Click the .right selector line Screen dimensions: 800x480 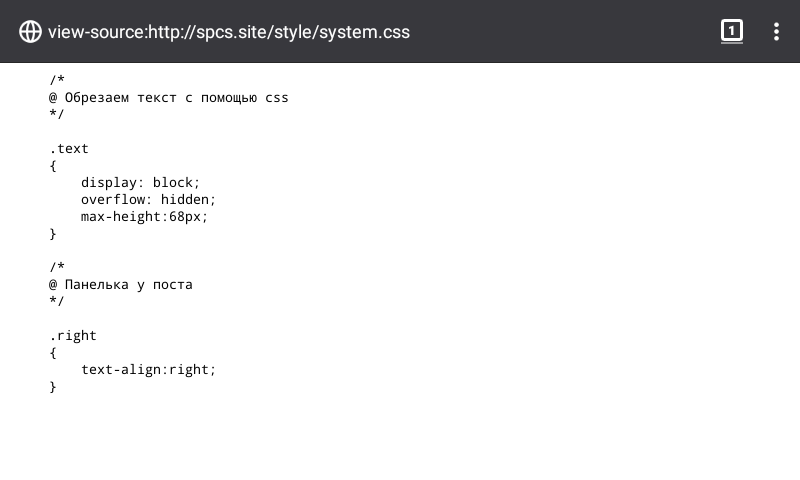[x=73, y=336]
